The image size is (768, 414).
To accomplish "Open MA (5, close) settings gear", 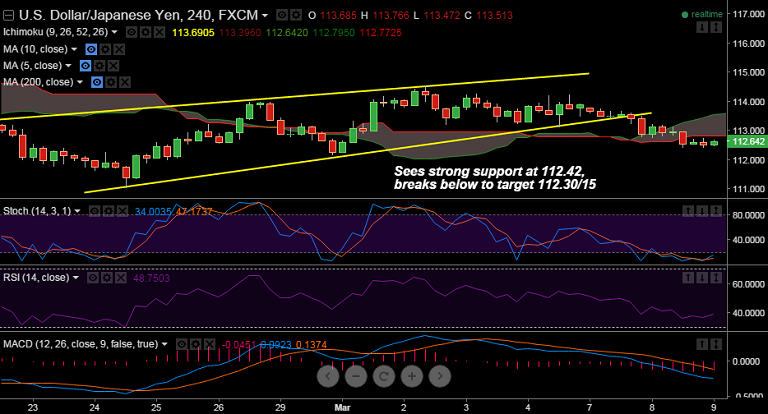I will coord(99,66).
